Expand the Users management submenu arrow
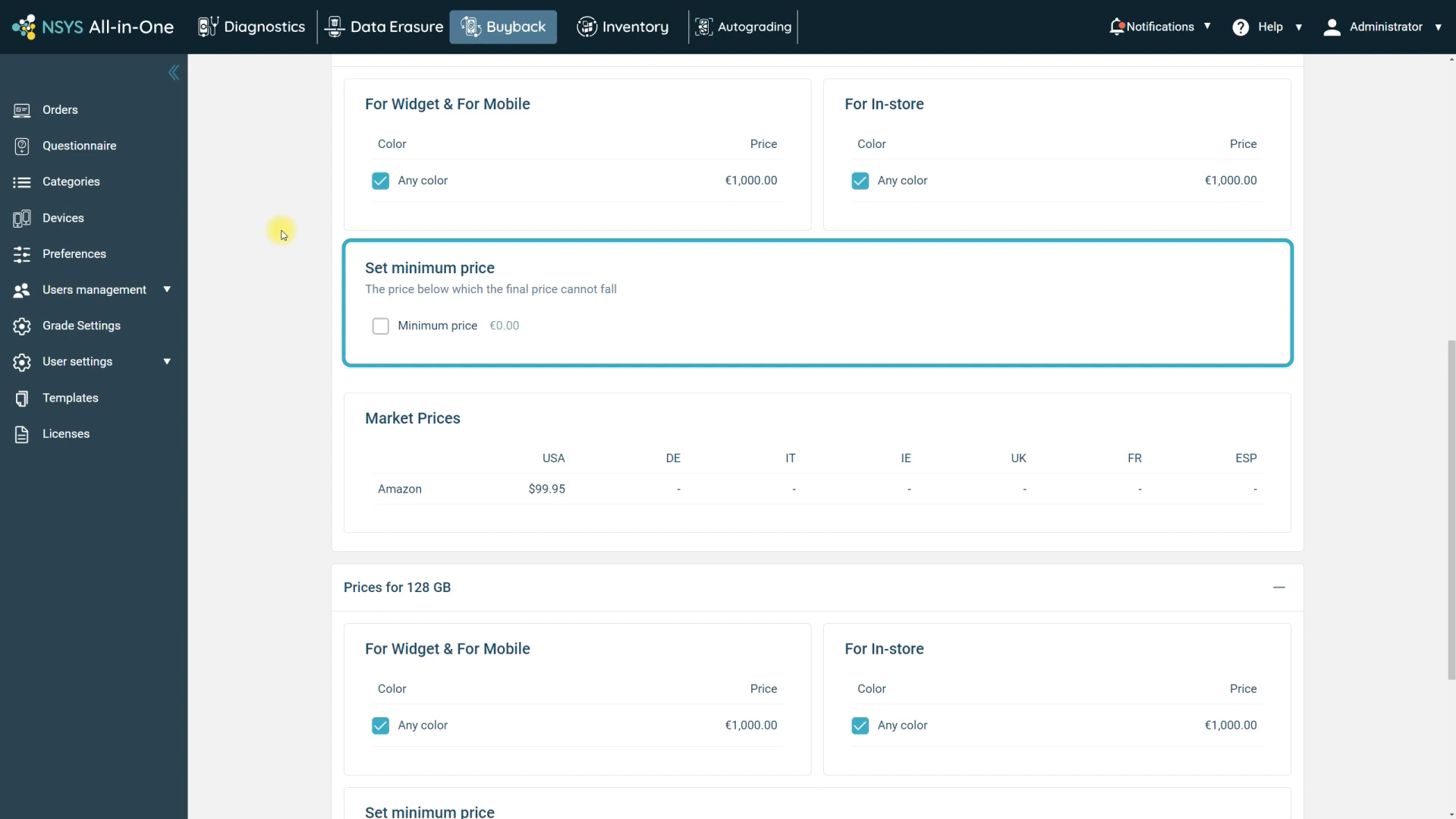This screenshot has height=819, width=1456. pyautogui.click(x=167, y=289)
